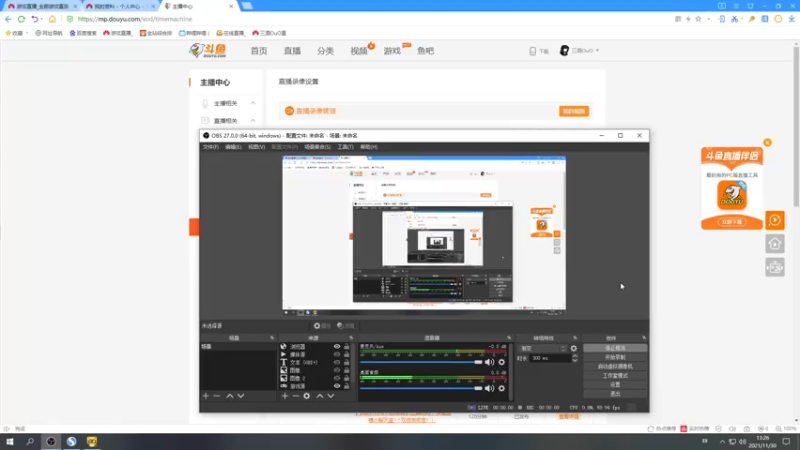Mute the mic/aux speaker icon

click(x=489, y=362)
